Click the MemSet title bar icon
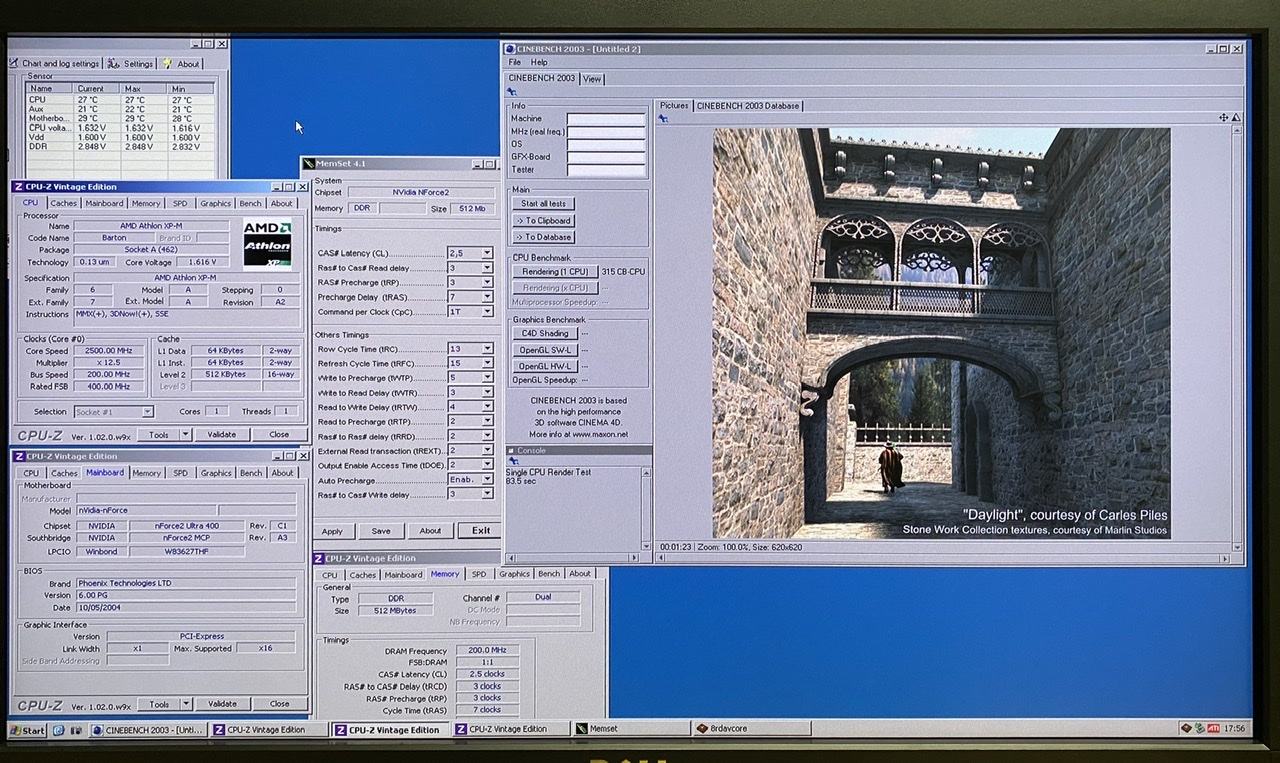This screenshot has width=1280, height=763. click(x=308, y=163)
